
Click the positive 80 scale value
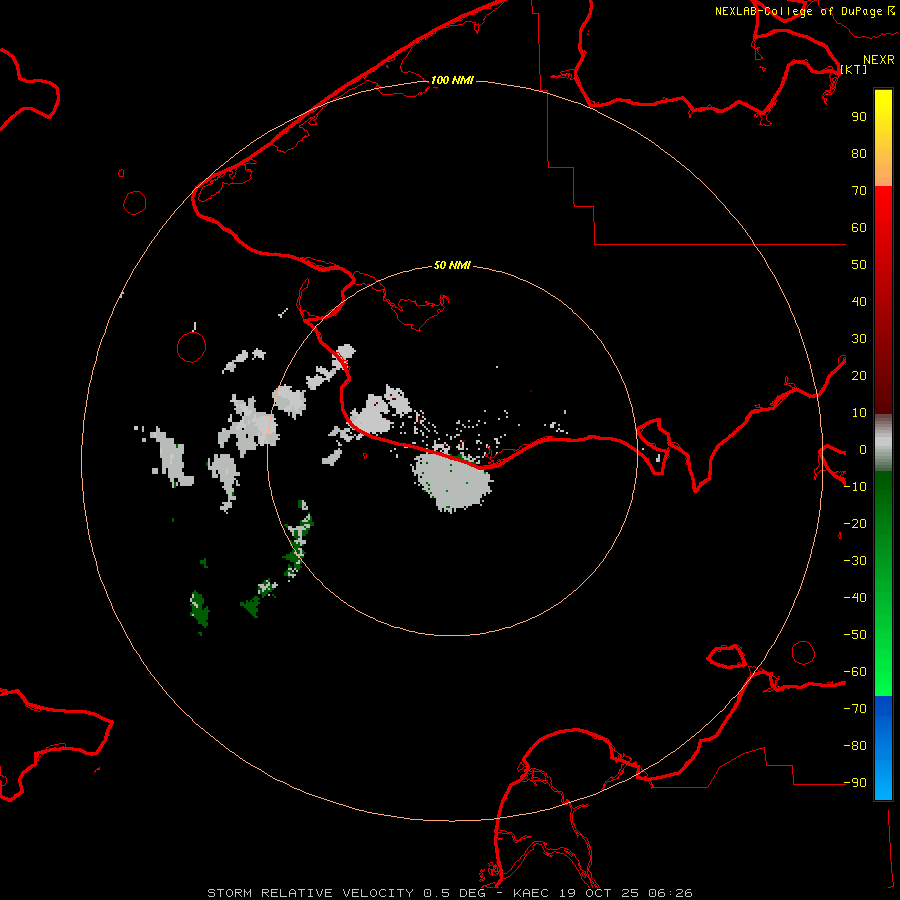click(x=859, y=153)
